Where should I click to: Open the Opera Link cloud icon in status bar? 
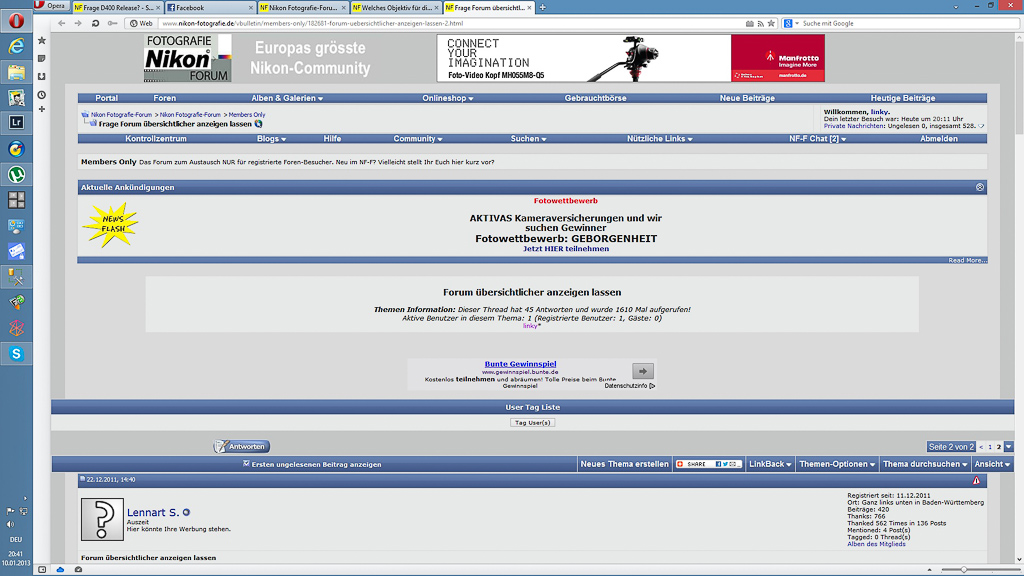(60, 569)
